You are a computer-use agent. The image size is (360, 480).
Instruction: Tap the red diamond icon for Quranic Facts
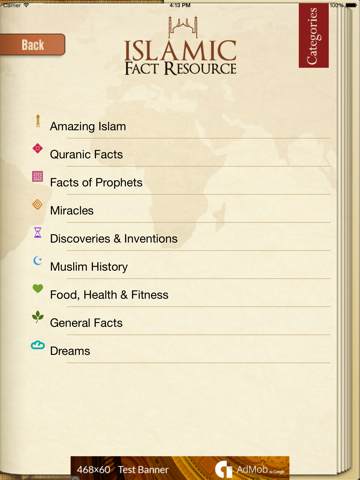point(38,148)
